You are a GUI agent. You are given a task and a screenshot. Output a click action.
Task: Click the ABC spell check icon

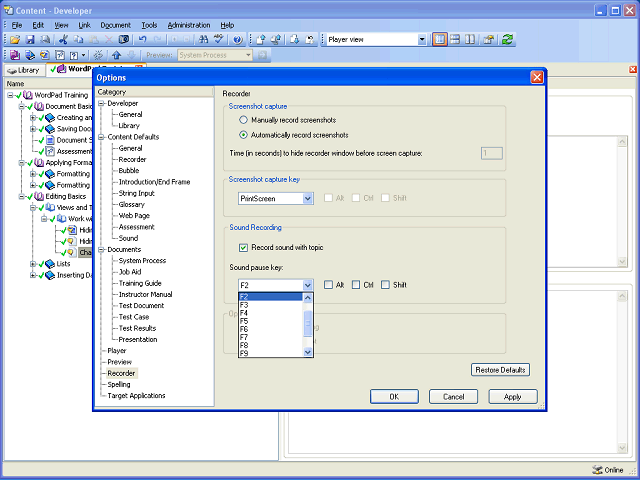tap(219, 40)
